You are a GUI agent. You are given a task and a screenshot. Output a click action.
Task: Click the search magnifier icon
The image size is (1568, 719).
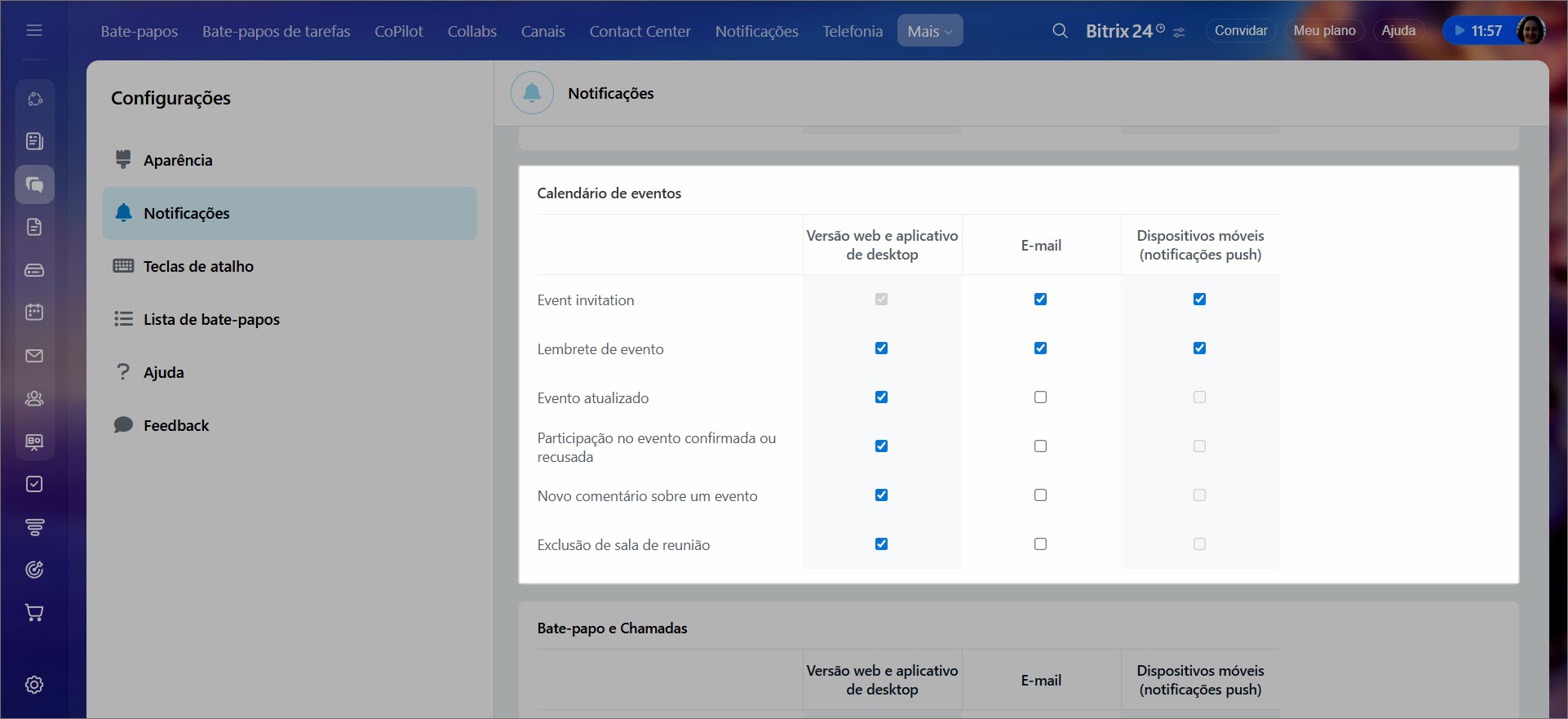[1060, 31]
